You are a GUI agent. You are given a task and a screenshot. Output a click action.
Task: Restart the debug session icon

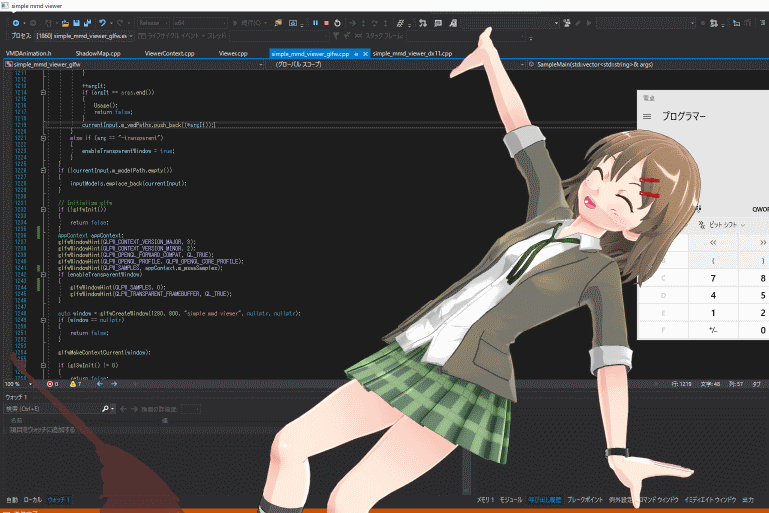click(337, 23)
